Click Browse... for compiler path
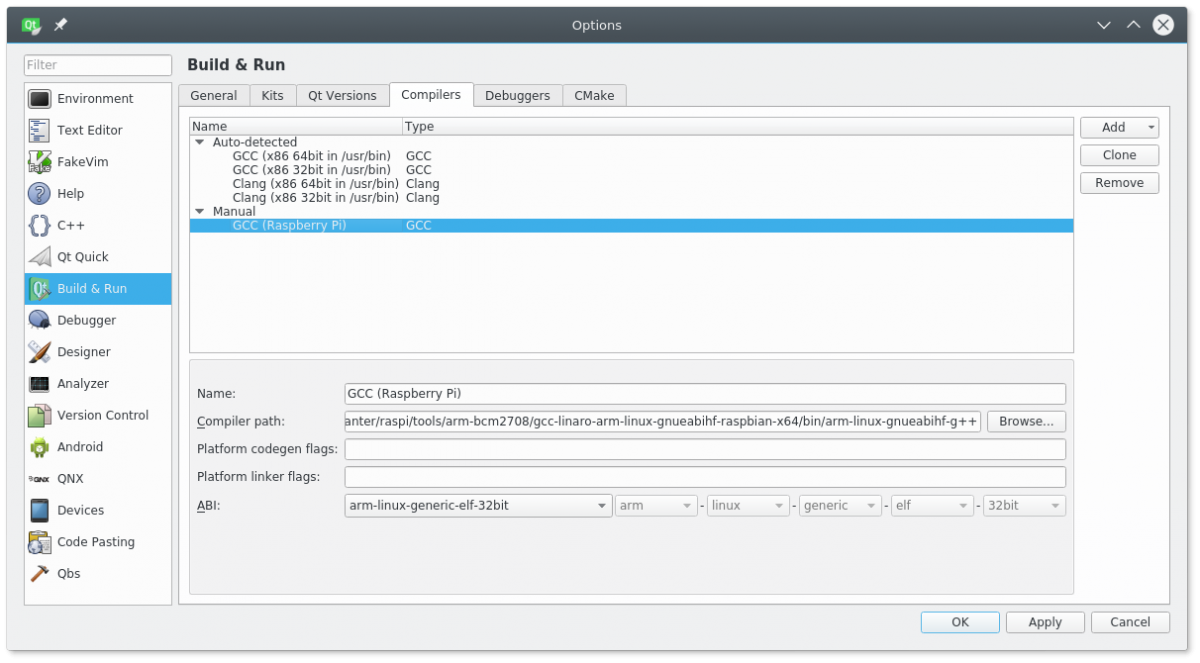 (x=1026, y=422)
